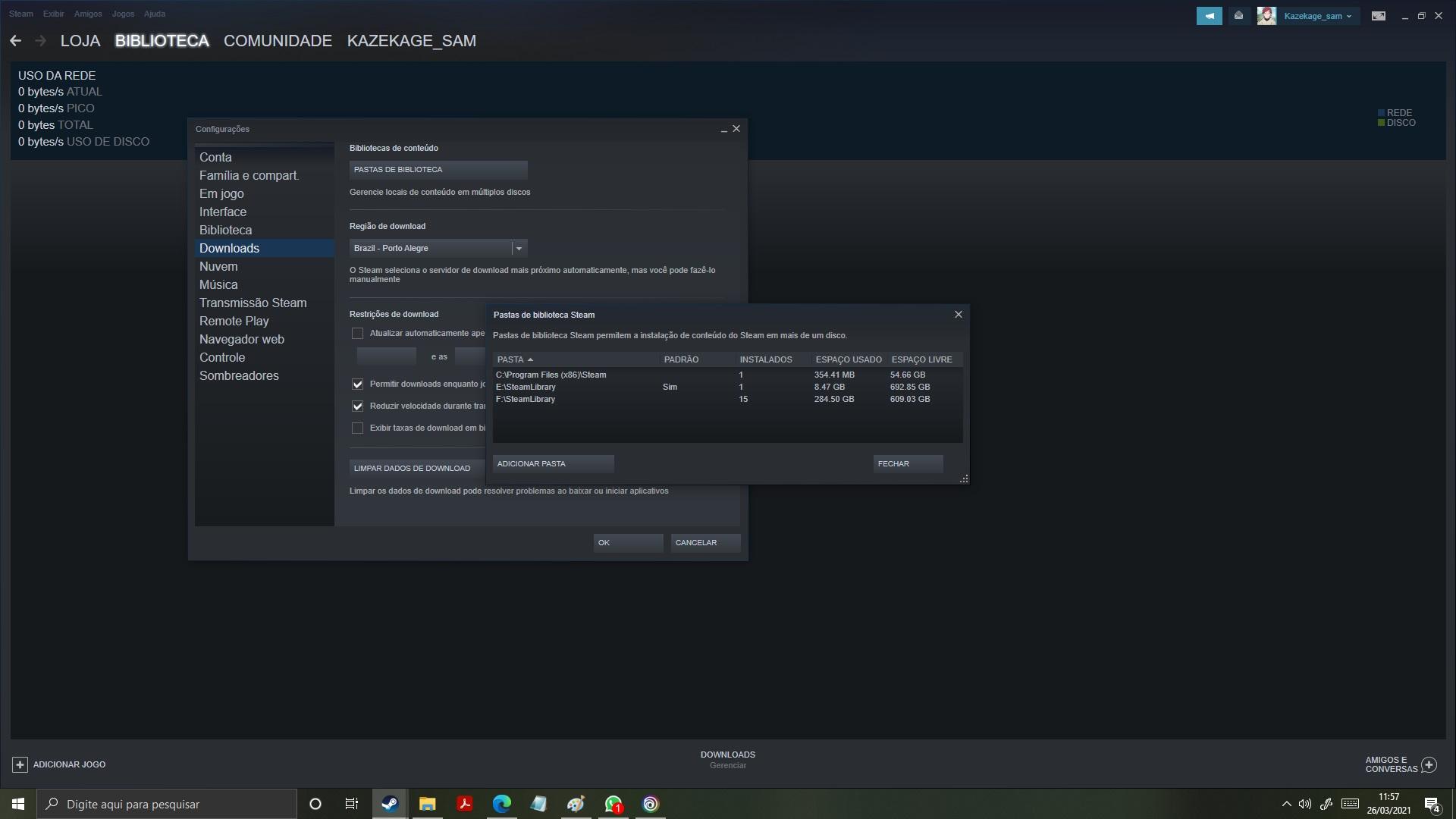Toggle Permitir downloads enquanto jogo checkbox
The width and height of the screenshot is (1456, 819).
tap(357, 384)
